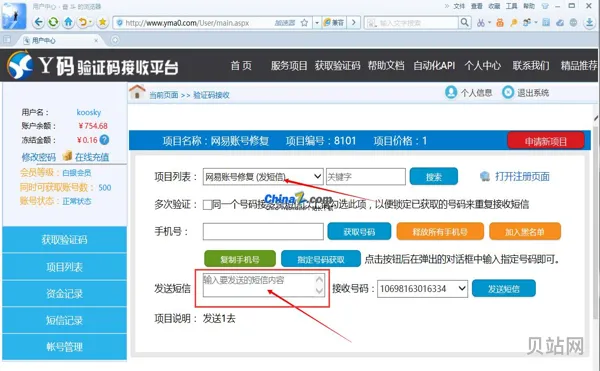
Task: Toggle the 兼容 compatibility mode button
Action: pyautogui.click(x=334, y=23)
